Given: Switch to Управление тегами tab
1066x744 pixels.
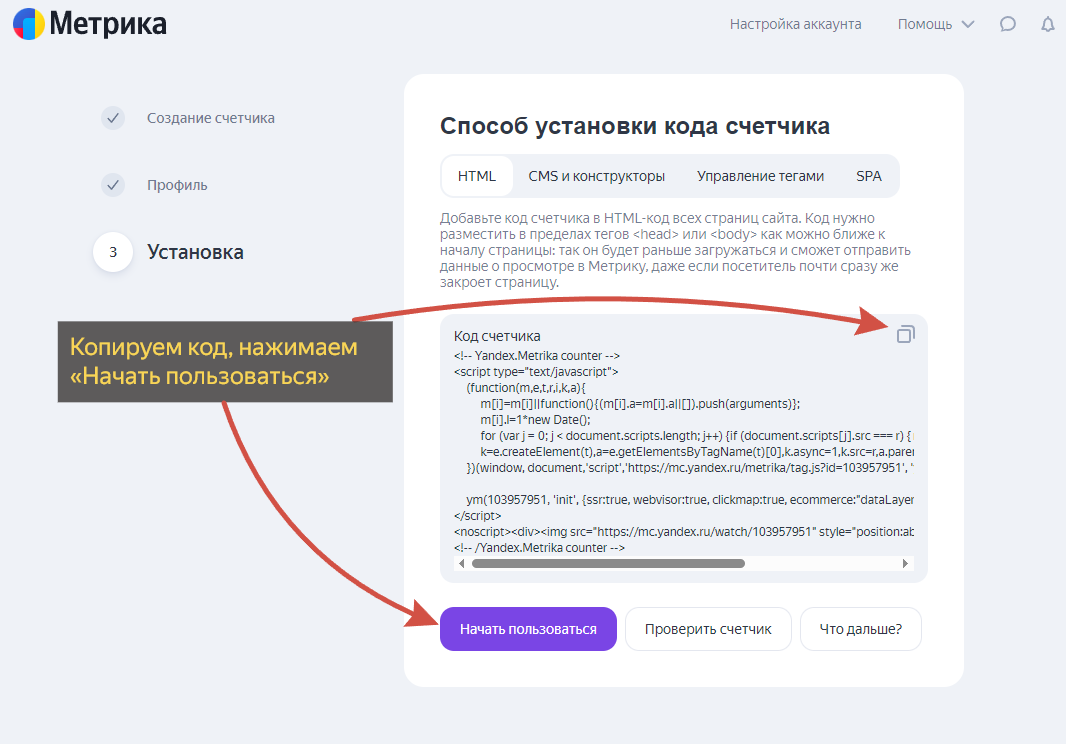Looking at the screenshot, I should point(760,176).
